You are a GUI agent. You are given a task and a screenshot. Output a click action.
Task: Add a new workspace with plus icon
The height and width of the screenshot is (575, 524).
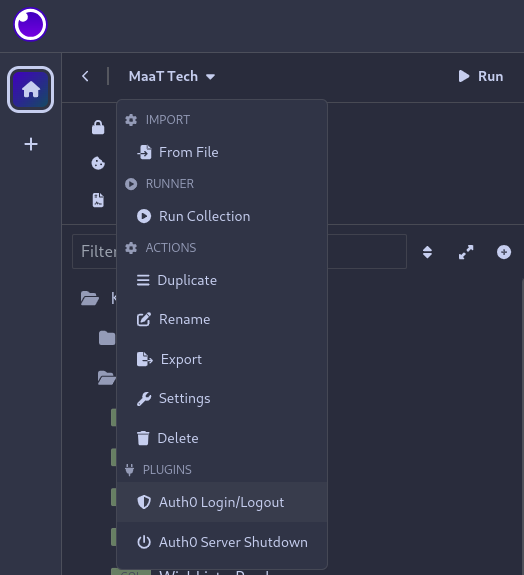[31, 144]
